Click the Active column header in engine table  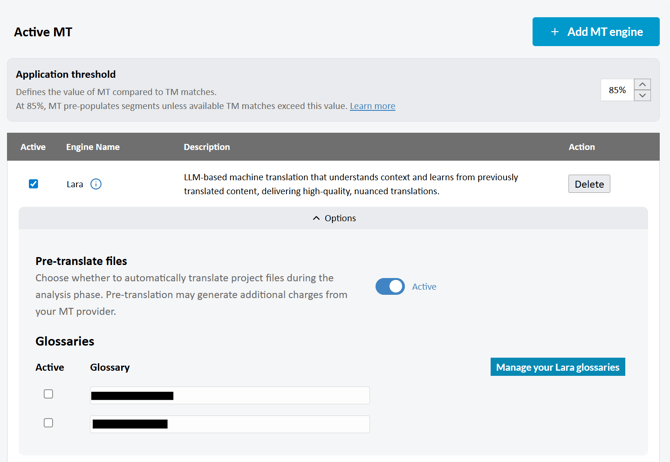[33, 147]
